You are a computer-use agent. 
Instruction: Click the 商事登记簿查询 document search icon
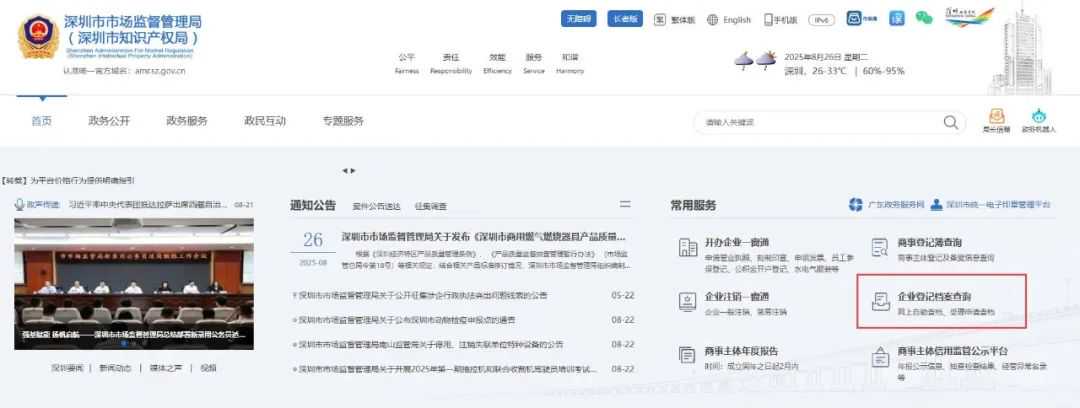[x=880, y=247]
